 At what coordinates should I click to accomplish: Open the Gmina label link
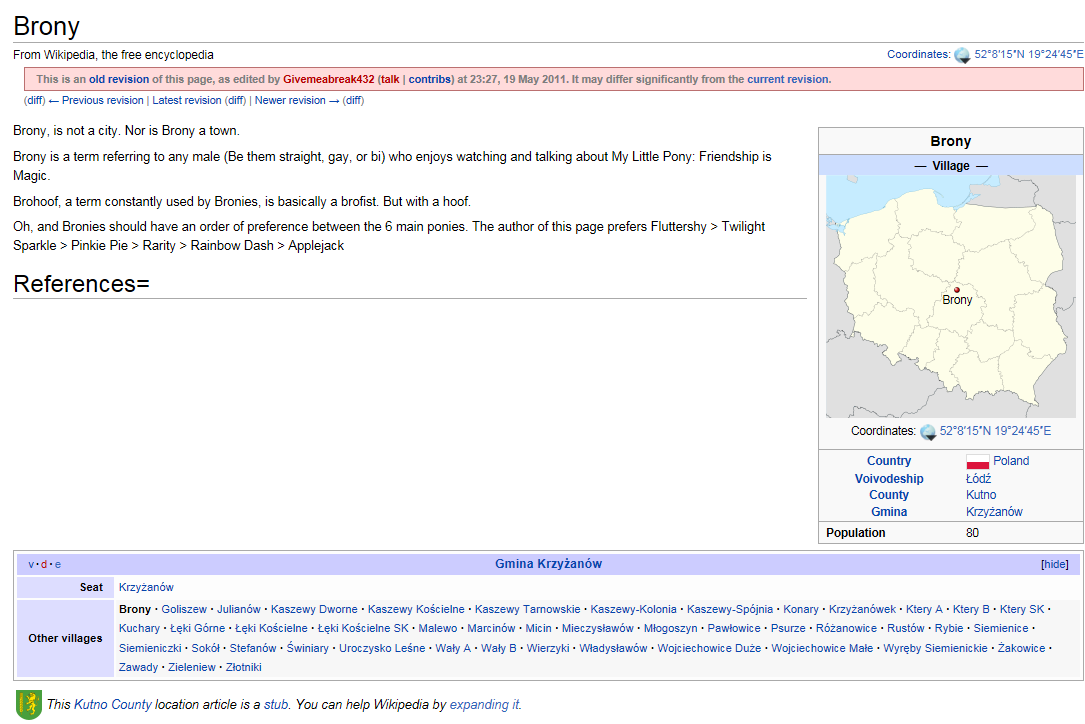888,512
